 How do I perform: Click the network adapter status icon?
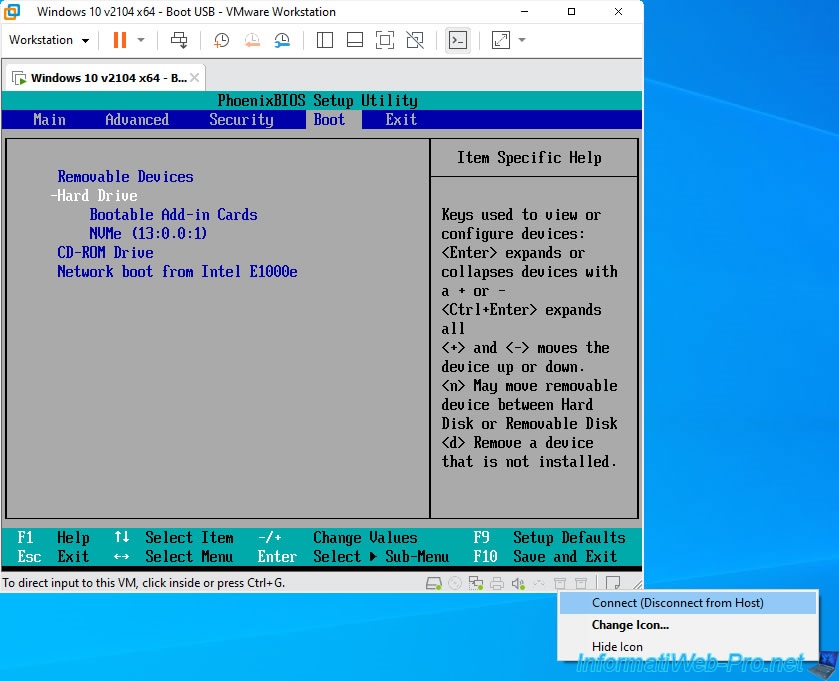click(x=476, y=584)
